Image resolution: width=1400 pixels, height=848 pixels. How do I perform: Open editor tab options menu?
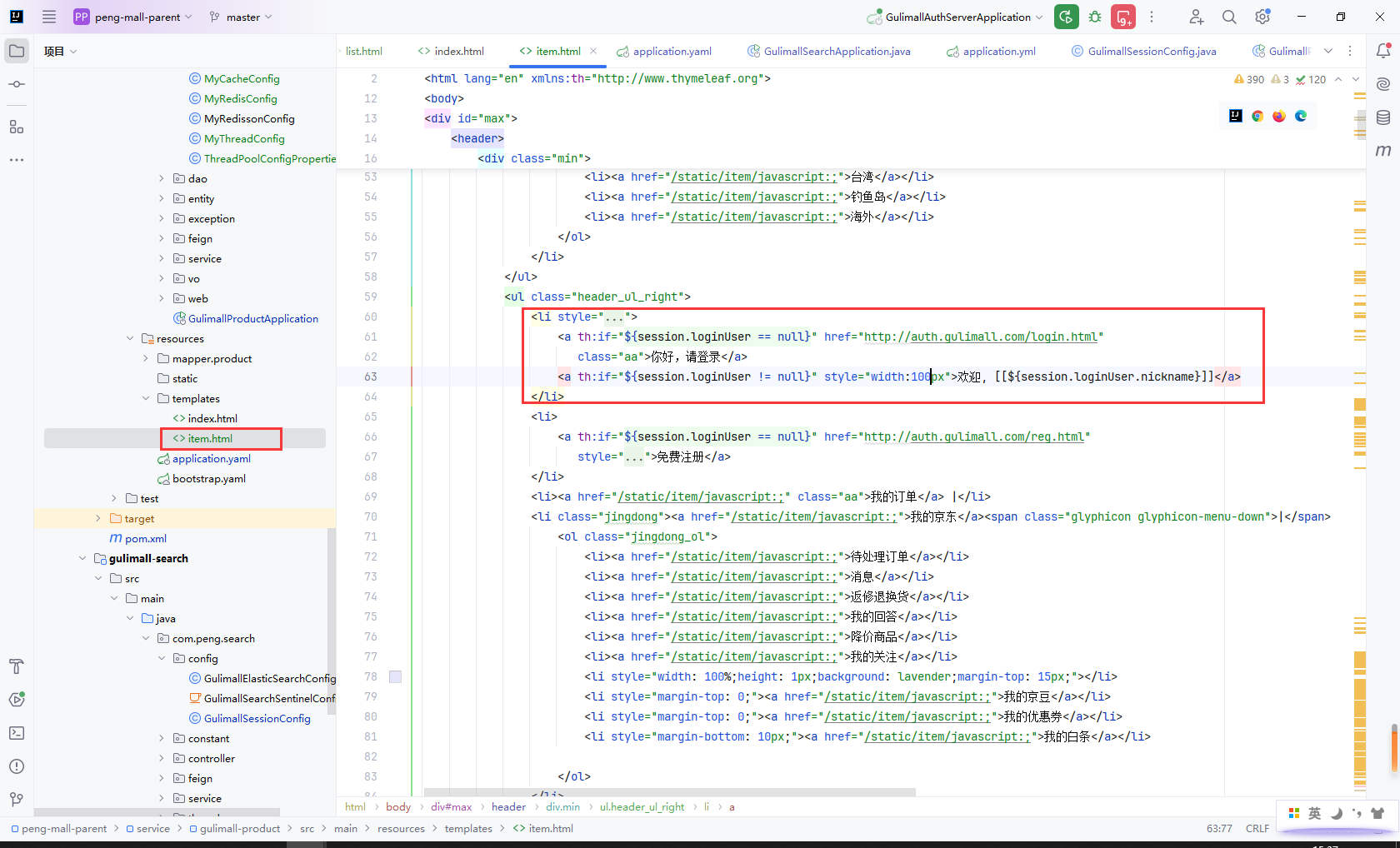pyautogui.click(x=1350, y=51)
